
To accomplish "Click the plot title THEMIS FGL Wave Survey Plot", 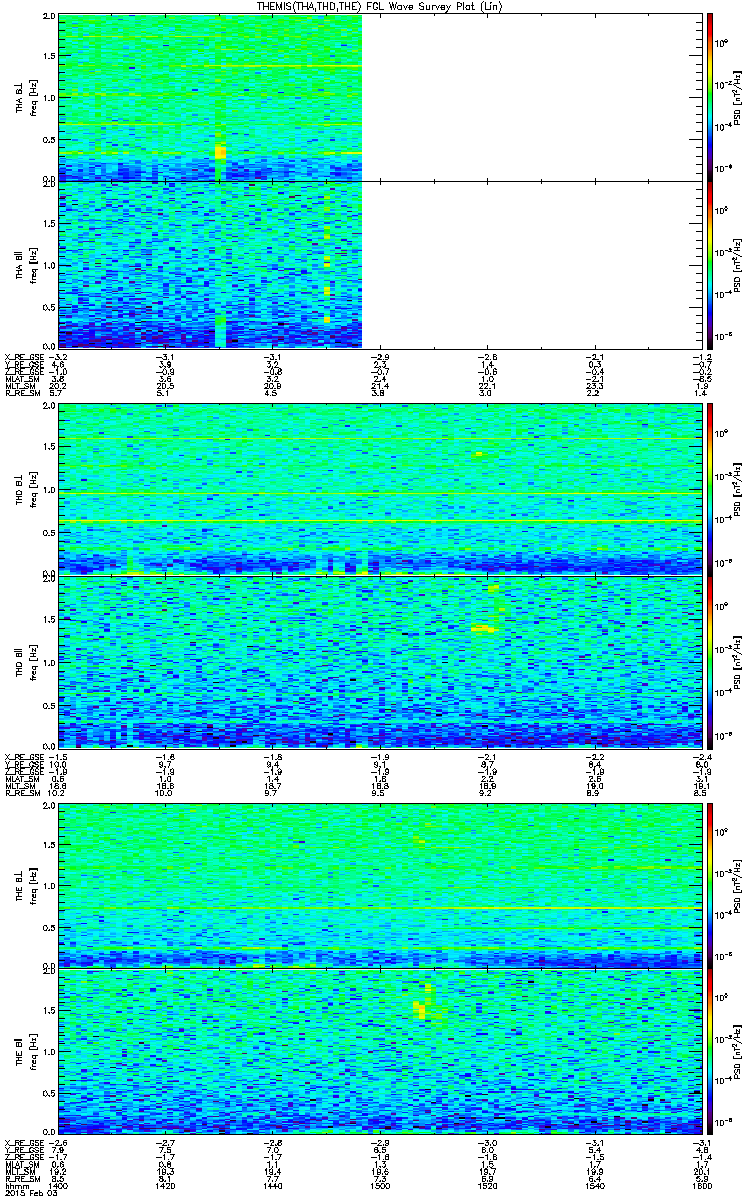I will (380, 6).
